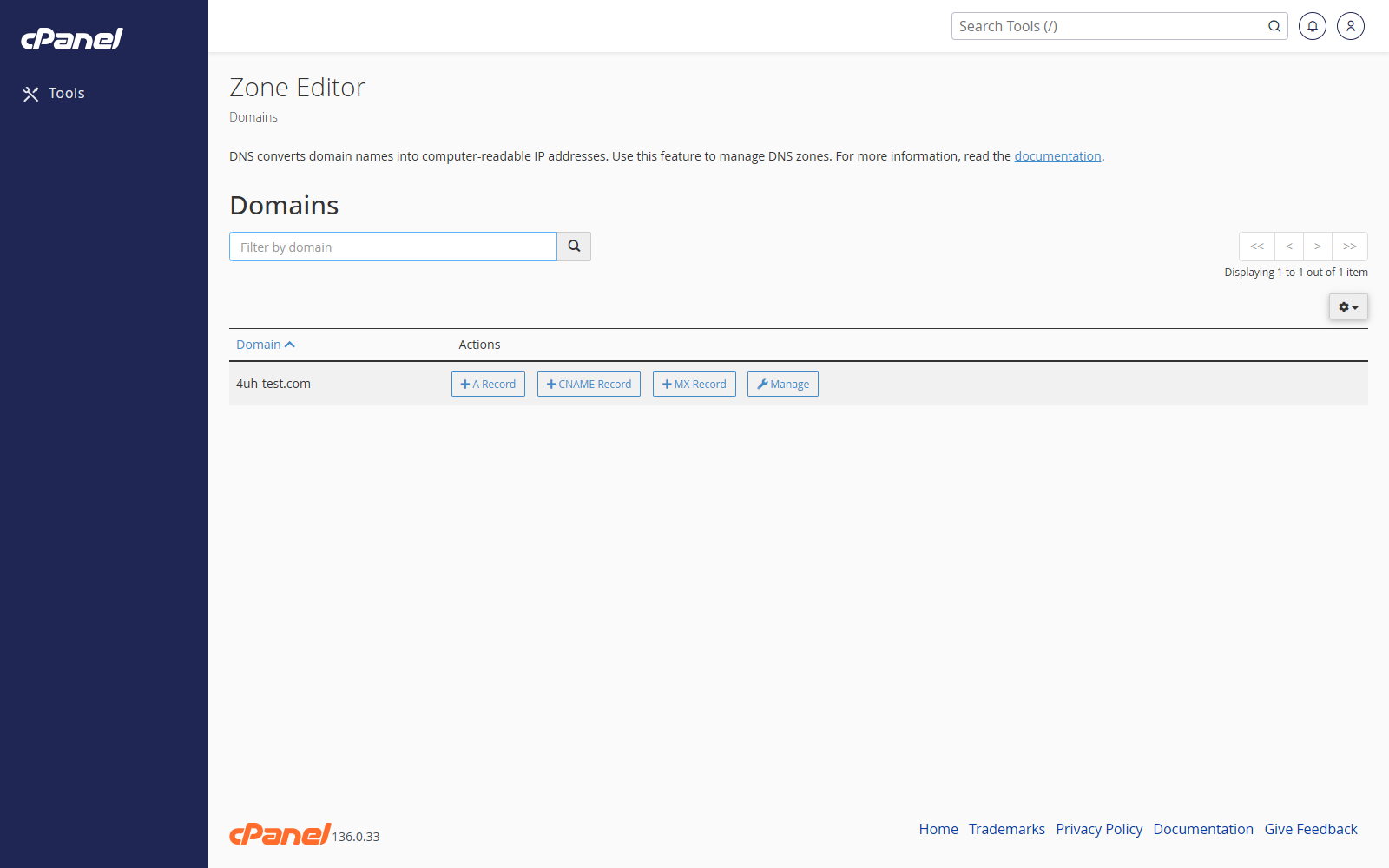Viewport: 1389px width, 868px height.
Task: Click the Domains breadcrumb under Zone Editor
Action: tap(253, 117)
